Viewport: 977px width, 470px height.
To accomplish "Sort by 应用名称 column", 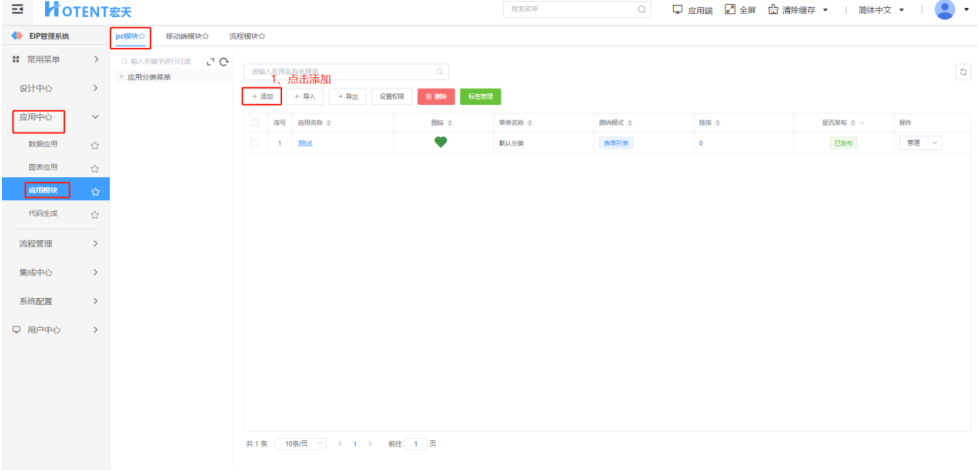I will 328,123.
